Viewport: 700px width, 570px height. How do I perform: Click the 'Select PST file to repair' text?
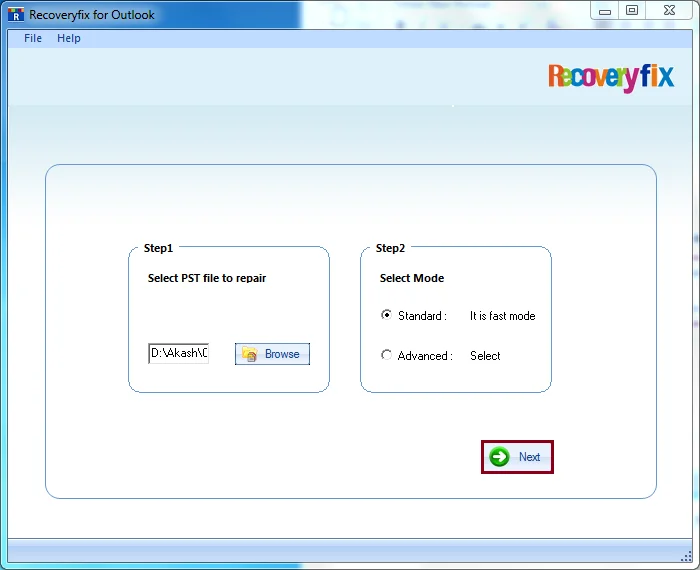(207, 278)
